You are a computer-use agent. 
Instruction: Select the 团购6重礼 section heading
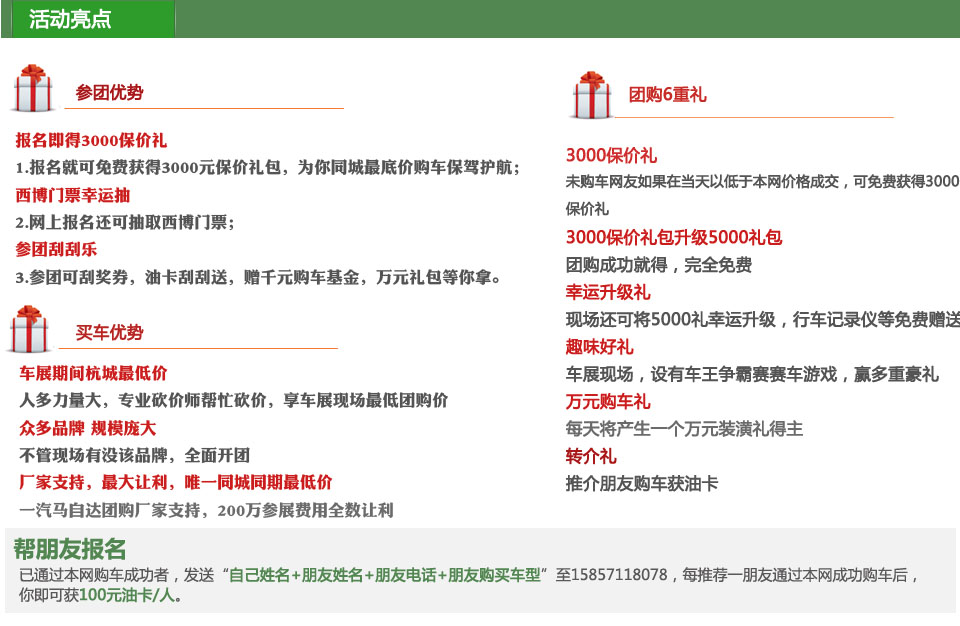tap(667, 94)
